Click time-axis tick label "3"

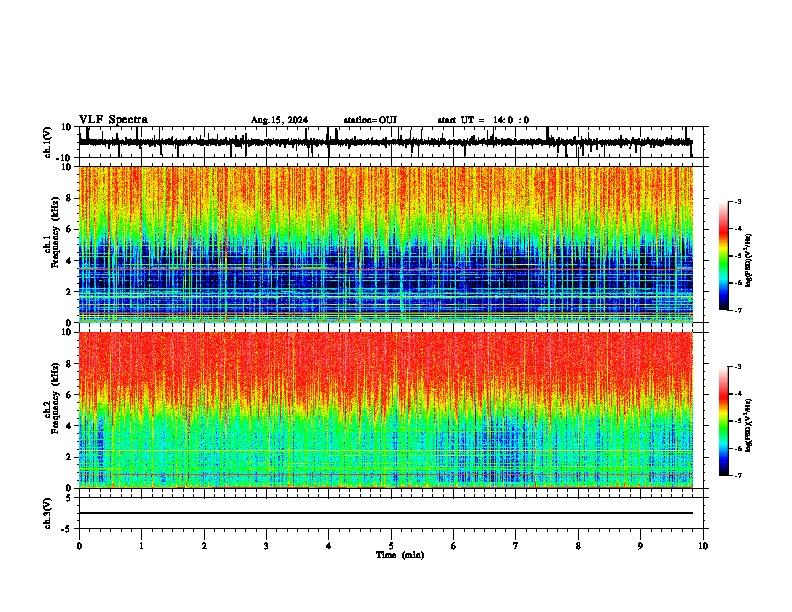click(266, 546)
